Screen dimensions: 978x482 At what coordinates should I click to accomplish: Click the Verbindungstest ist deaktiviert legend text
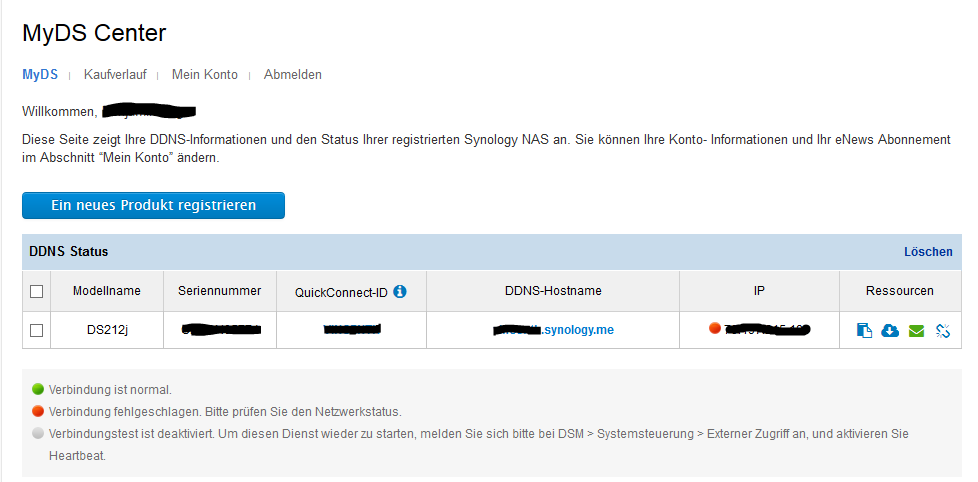[x=478, y=445]
